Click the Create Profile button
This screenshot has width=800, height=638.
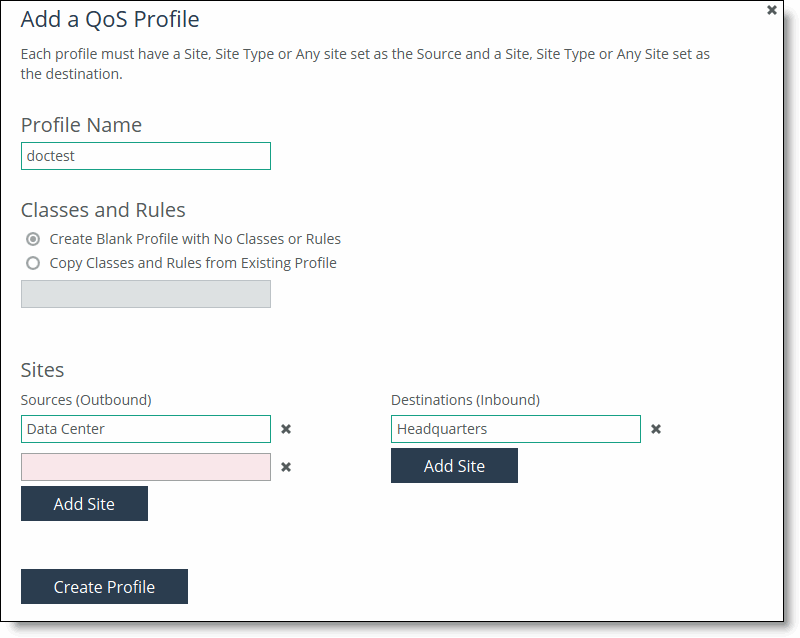(104, 586)
